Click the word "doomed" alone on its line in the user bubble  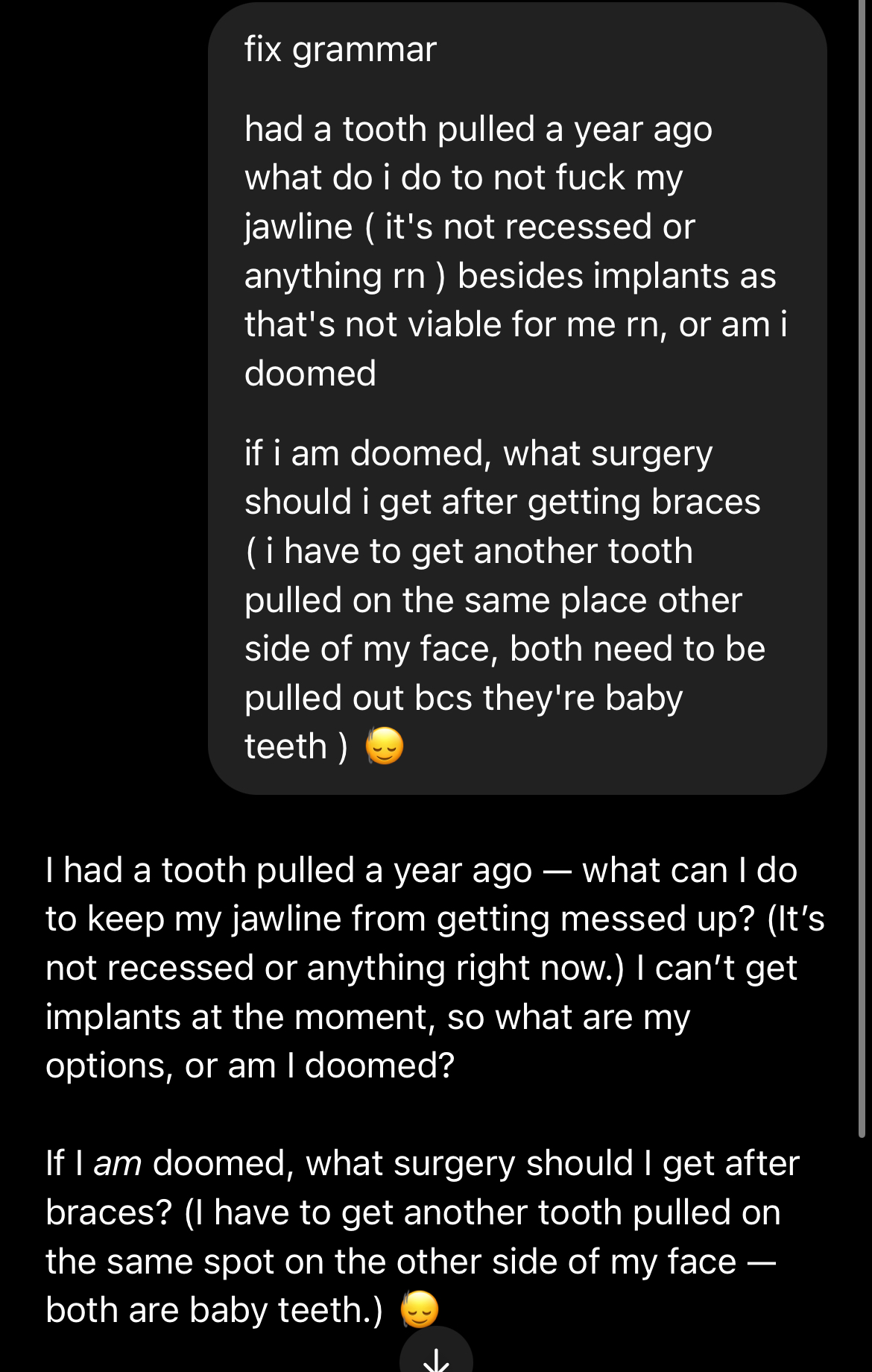pyautogui.click(x=310, y=374)
